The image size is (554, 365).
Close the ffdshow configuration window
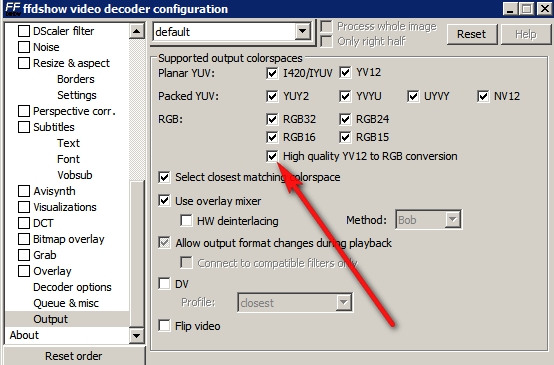click(544, 9)
